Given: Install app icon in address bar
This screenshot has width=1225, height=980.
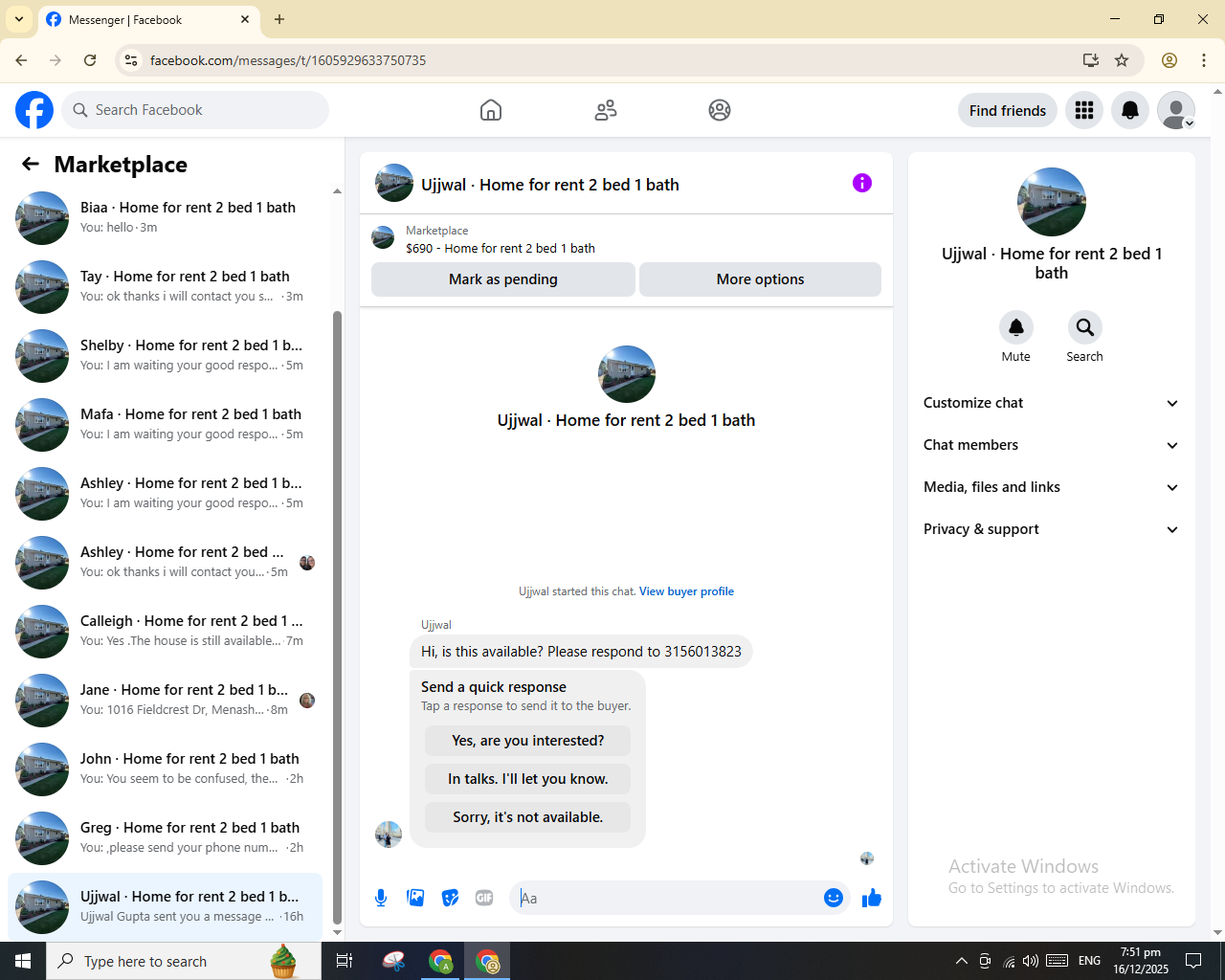Looking at the screenshot, I should coord(1091,60).
